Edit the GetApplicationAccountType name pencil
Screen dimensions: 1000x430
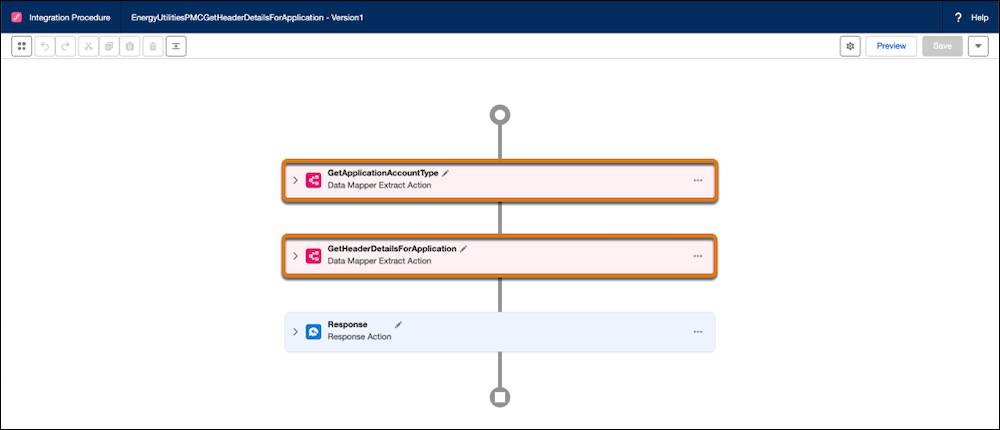445,173
